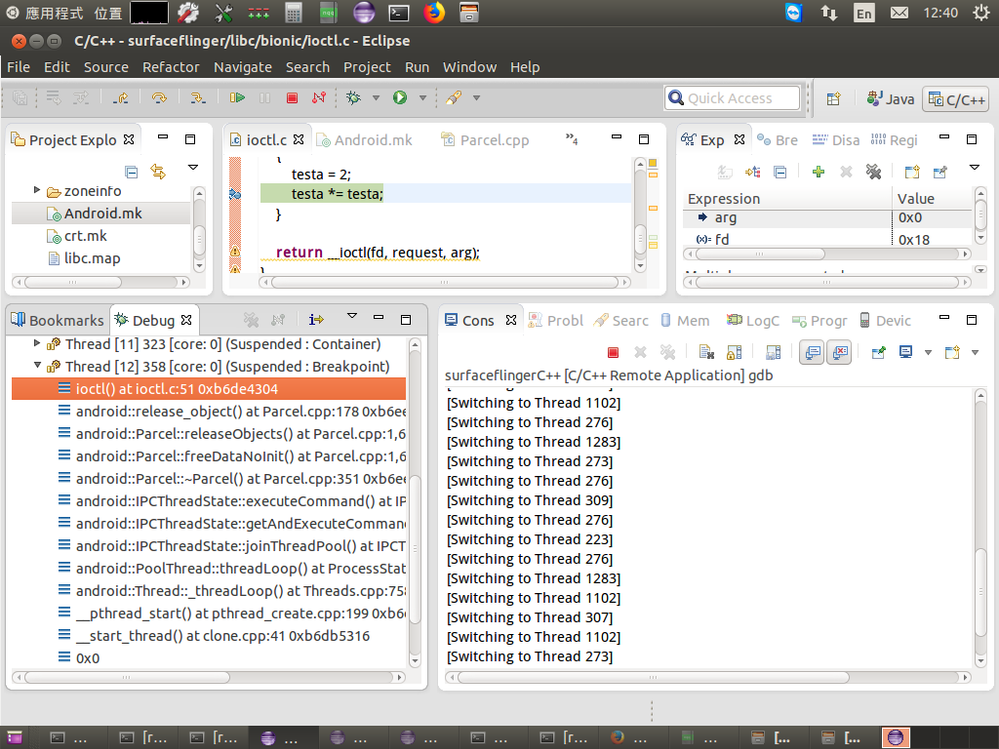The height and width of the screenshot is (749, 999).
Task: Click the Quick Access search field
Action: pyautogui.click(x=732, y=98)
